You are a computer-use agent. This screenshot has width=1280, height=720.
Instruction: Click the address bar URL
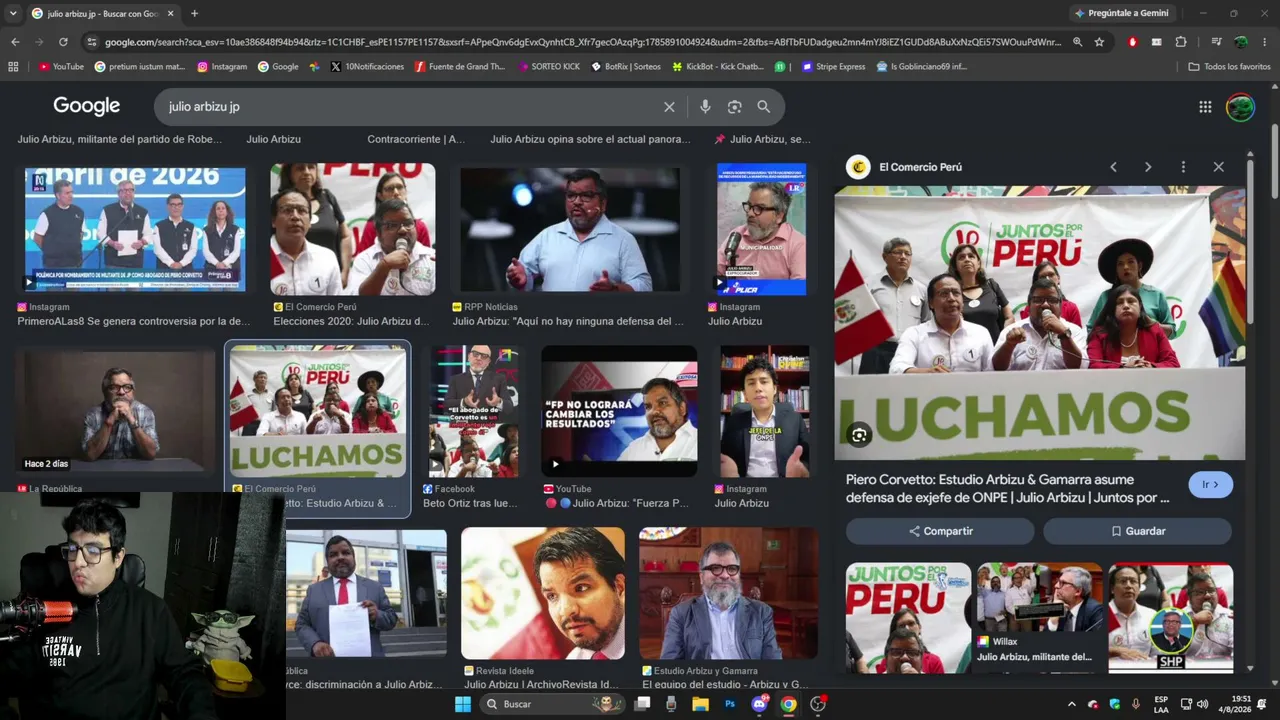click(583, 42)
